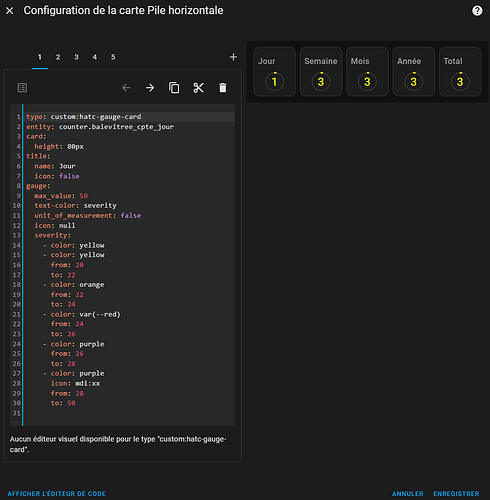
Task: Delete the card with trash icon
Action: pos(223,88)
